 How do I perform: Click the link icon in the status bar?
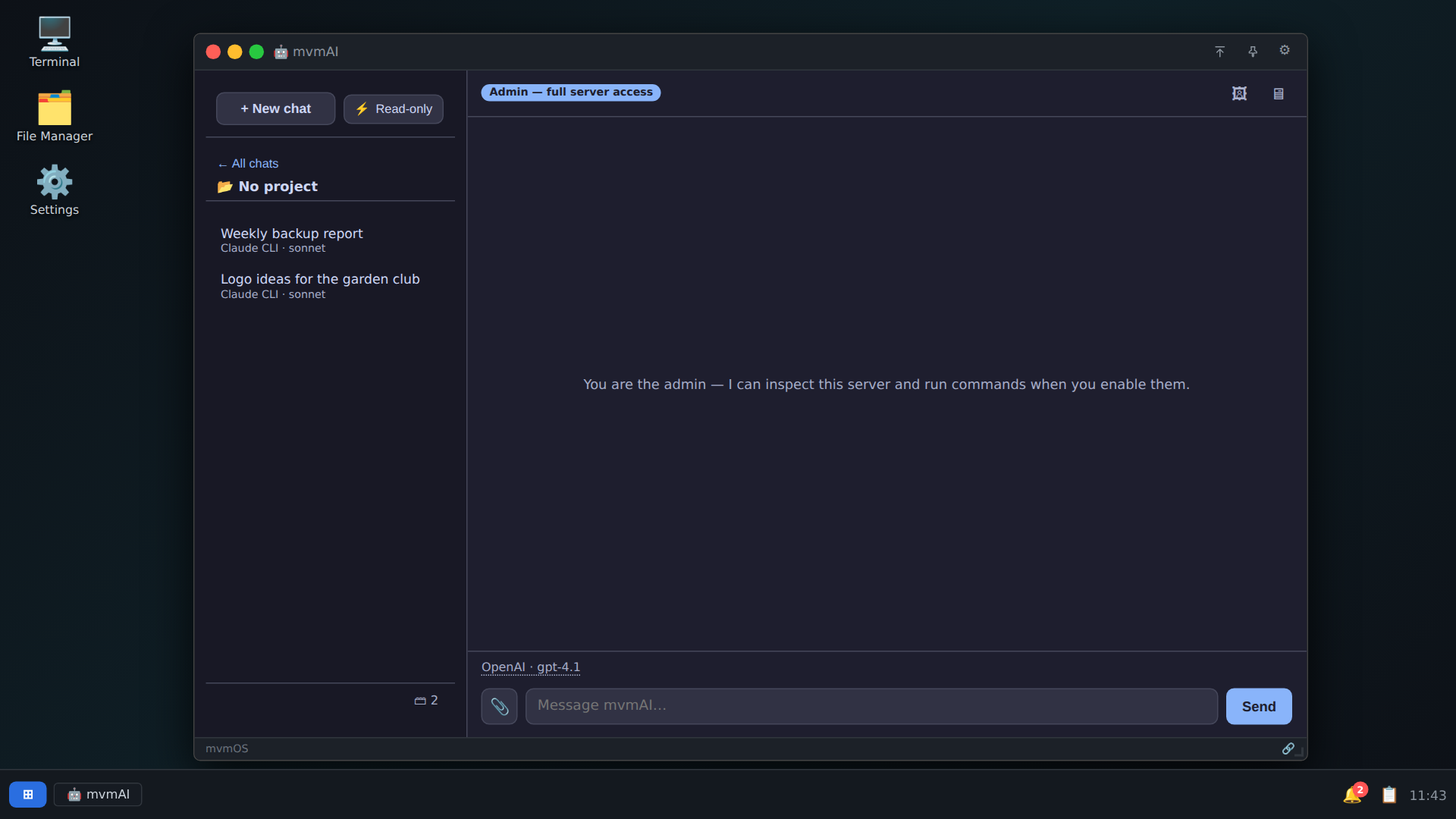click(x=1288, y=748)
